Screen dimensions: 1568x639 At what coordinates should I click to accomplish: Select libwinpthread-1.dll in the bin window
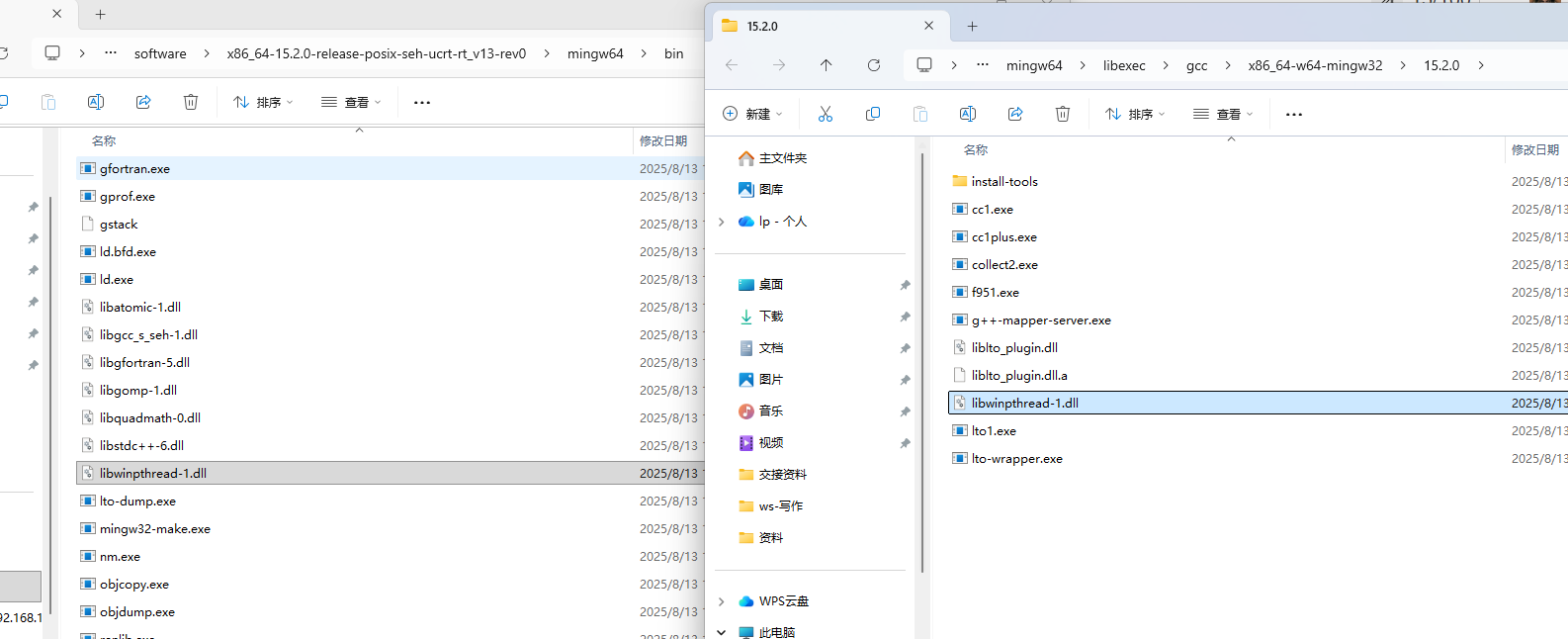coord(390,473)
